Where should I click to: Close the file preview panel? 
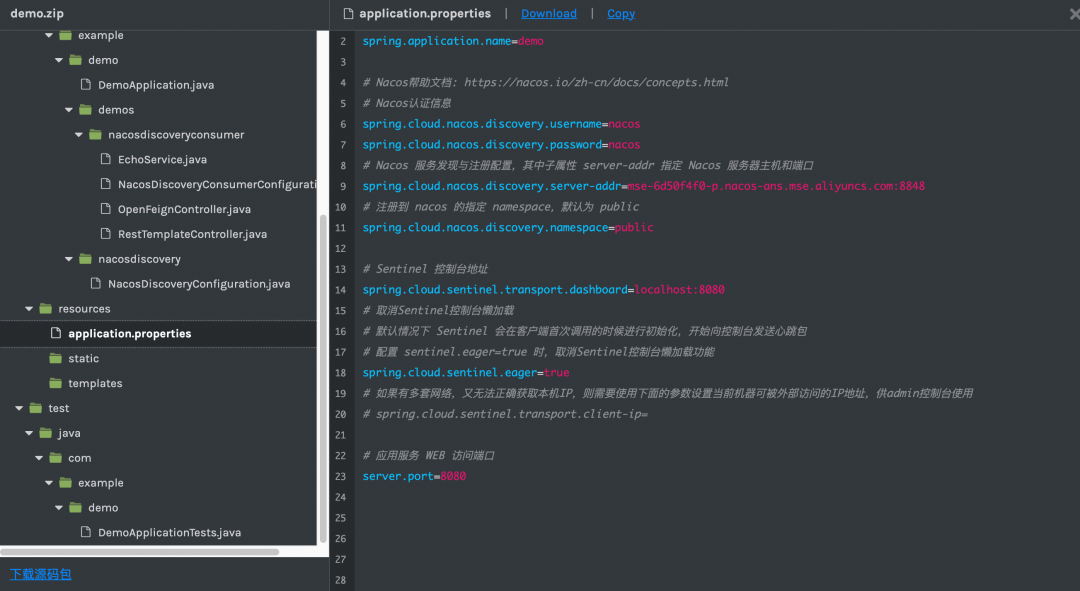click(1074, 13)
